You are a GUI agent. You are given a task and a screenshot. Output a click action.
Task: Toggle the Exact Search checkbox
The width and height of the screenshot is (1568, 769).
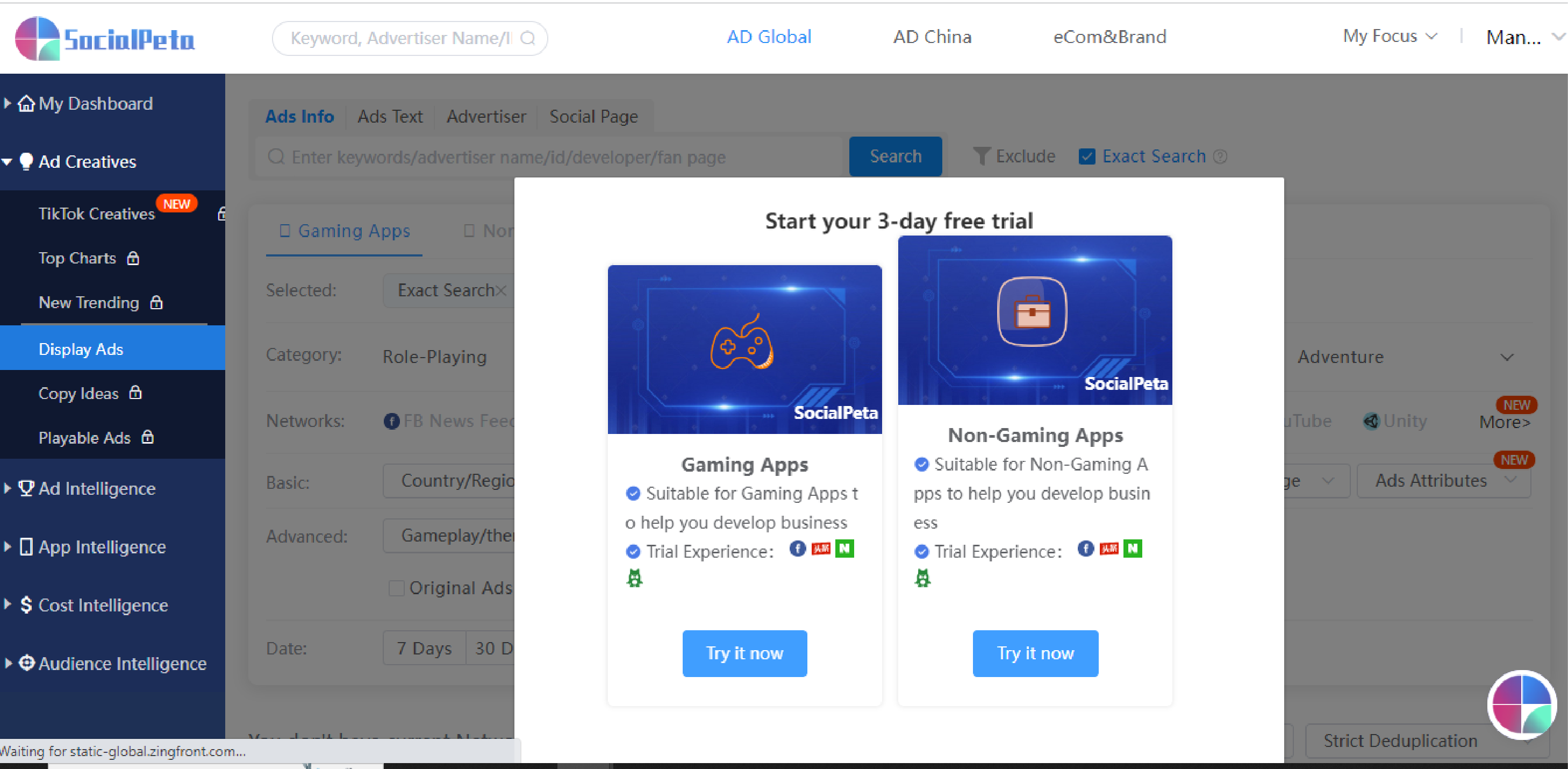(x=1086, y=156)
